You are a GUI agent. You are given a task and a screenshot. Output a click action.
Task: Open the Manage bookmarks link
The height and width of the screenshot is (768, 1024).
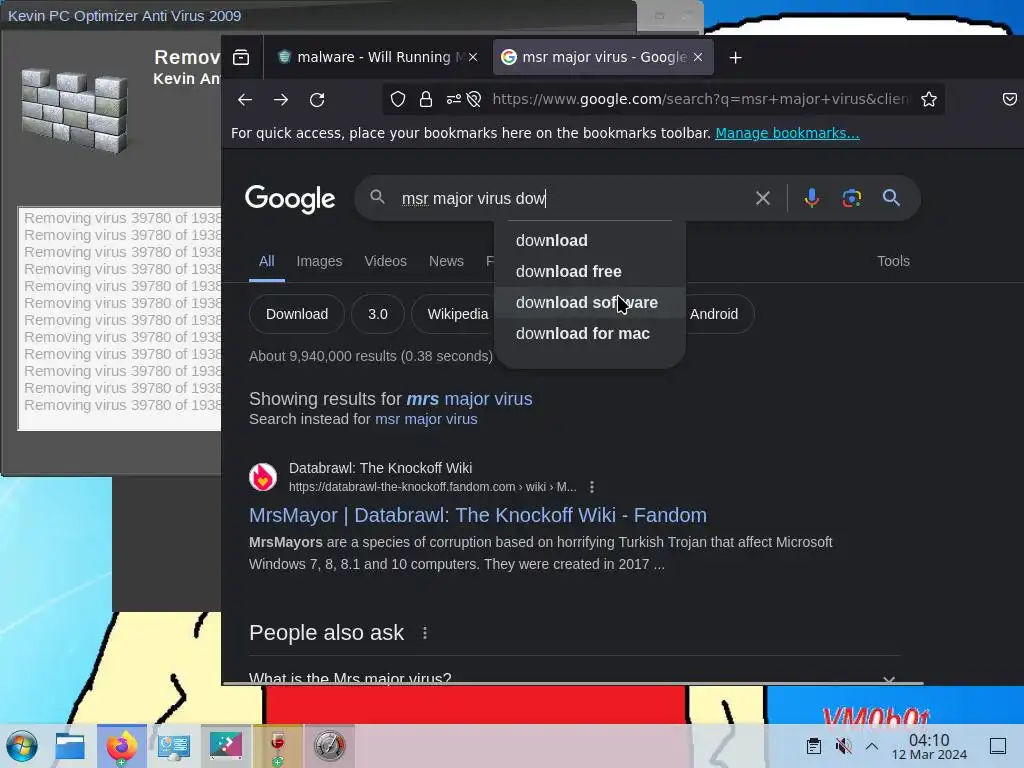click(x=787, y=133)
